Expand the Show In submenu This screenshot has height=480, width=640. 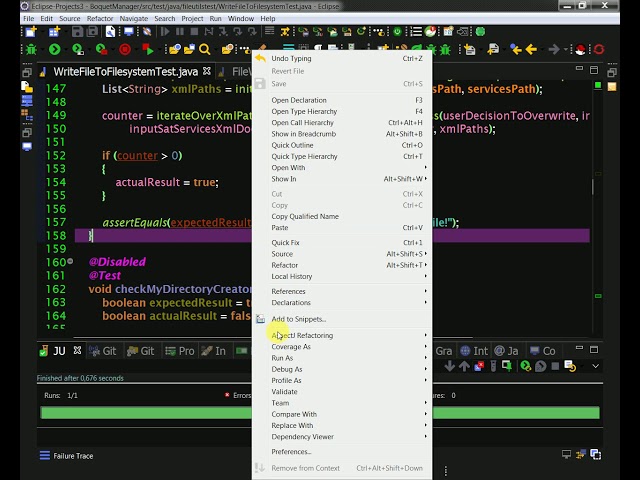342,179
